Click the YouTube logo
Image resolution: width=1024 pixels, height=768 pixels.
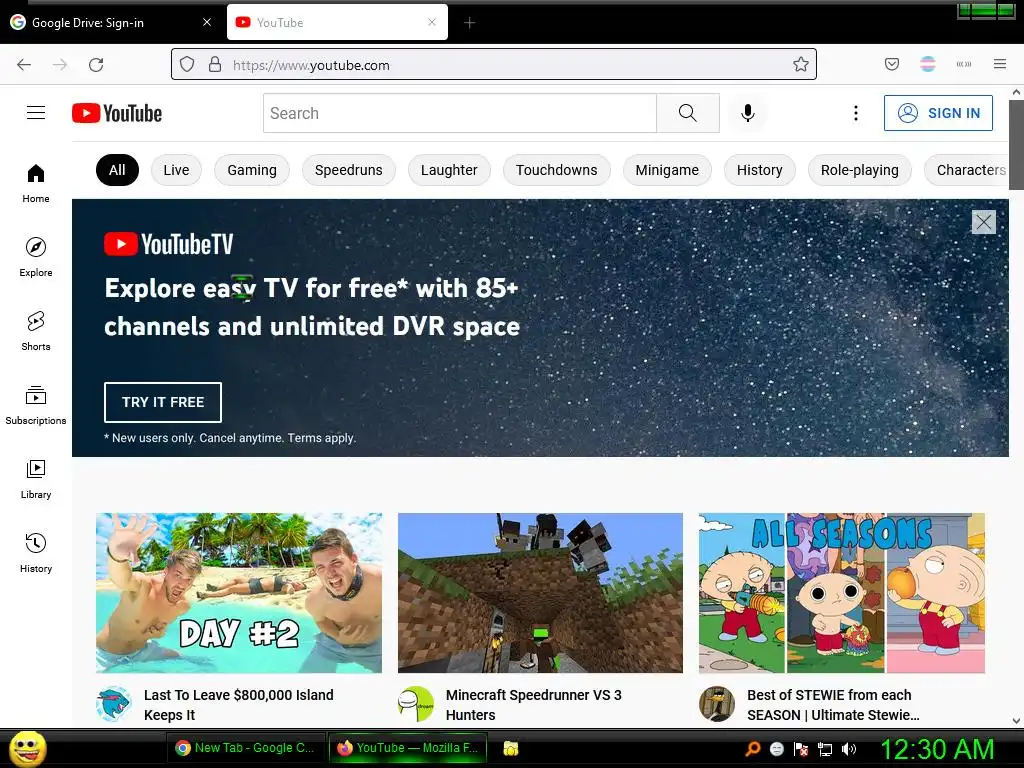117,113
